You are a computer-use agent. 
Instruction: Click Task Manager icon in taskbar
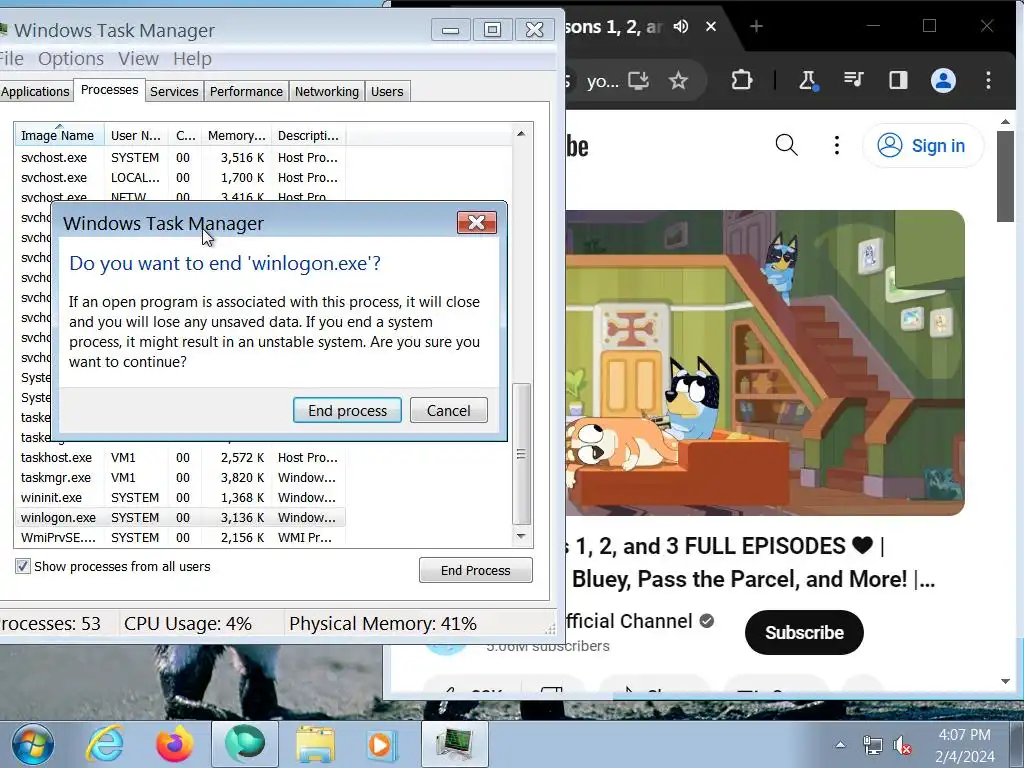coord(455,744)
